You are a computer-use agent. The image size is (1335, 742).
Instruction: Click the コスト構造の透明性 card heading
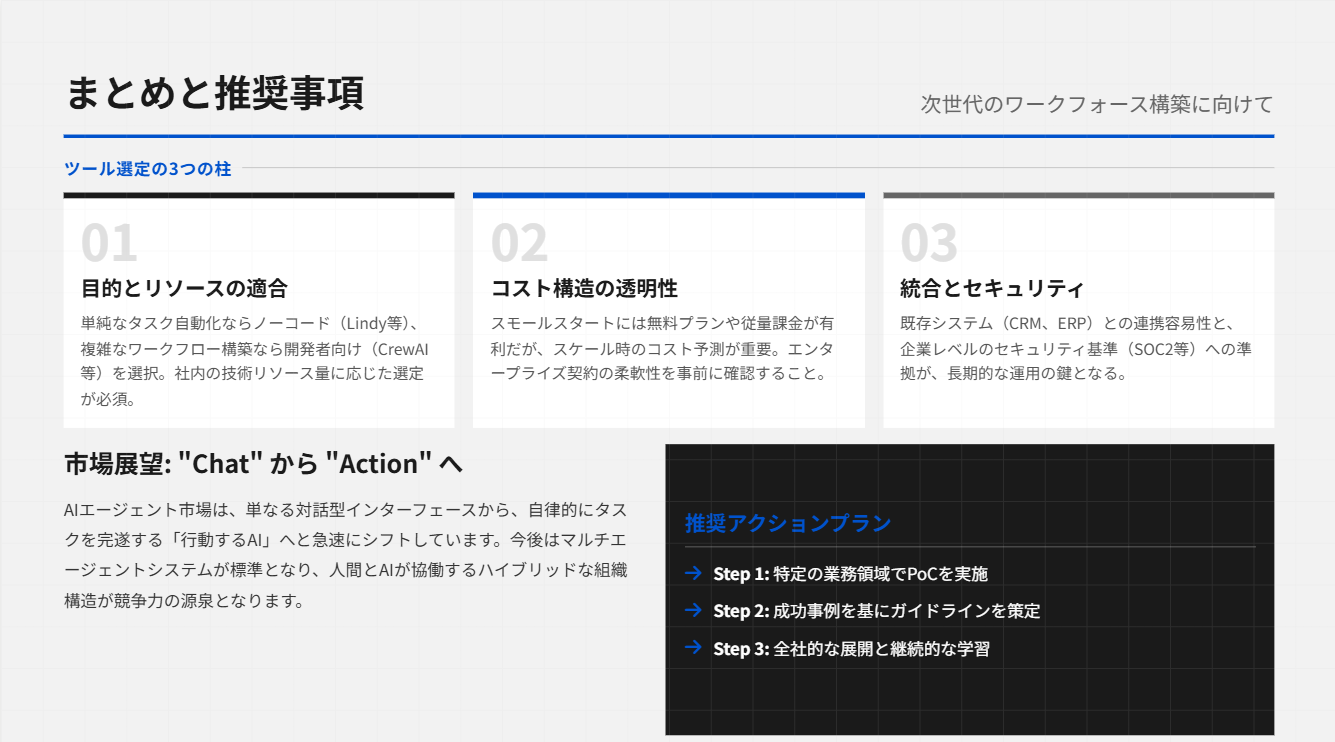click(x=584, y=289)
